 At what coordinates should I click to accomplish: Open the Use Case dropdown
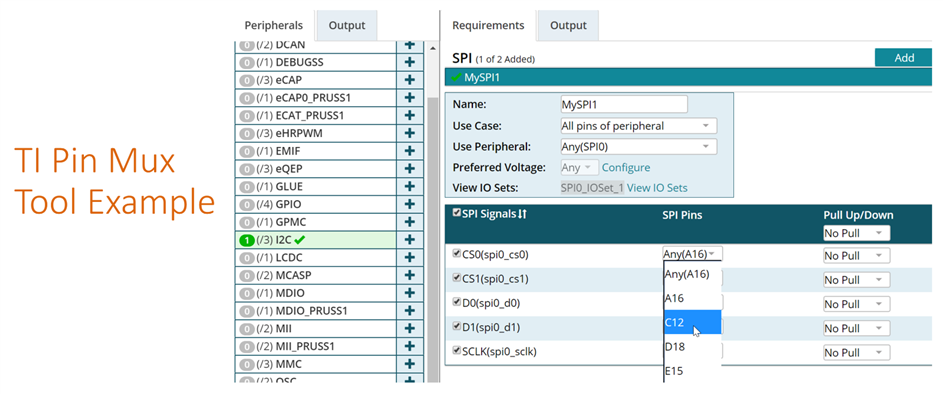pos(638,126)
